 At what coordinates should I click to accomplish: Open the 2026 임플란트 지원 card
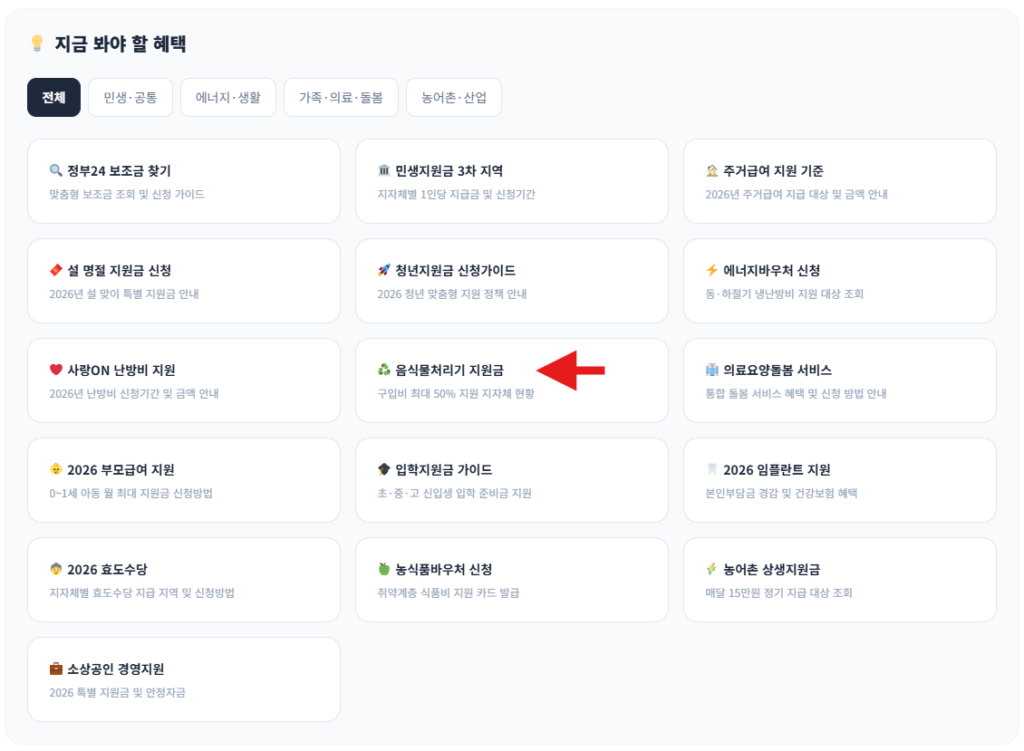pyautogui.click(x=840, y=480)
